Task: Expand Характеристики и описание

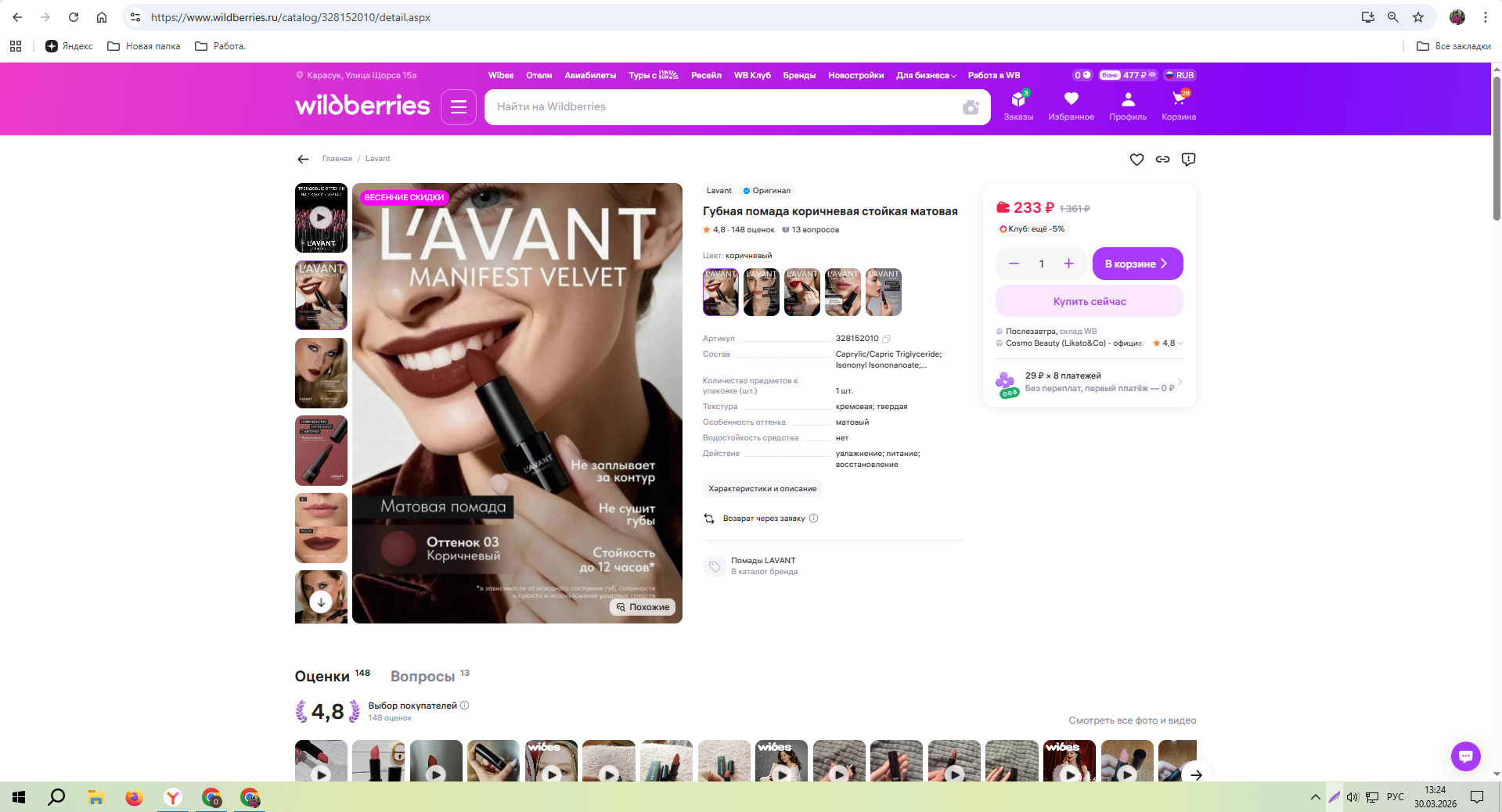Action: point(762,489)
